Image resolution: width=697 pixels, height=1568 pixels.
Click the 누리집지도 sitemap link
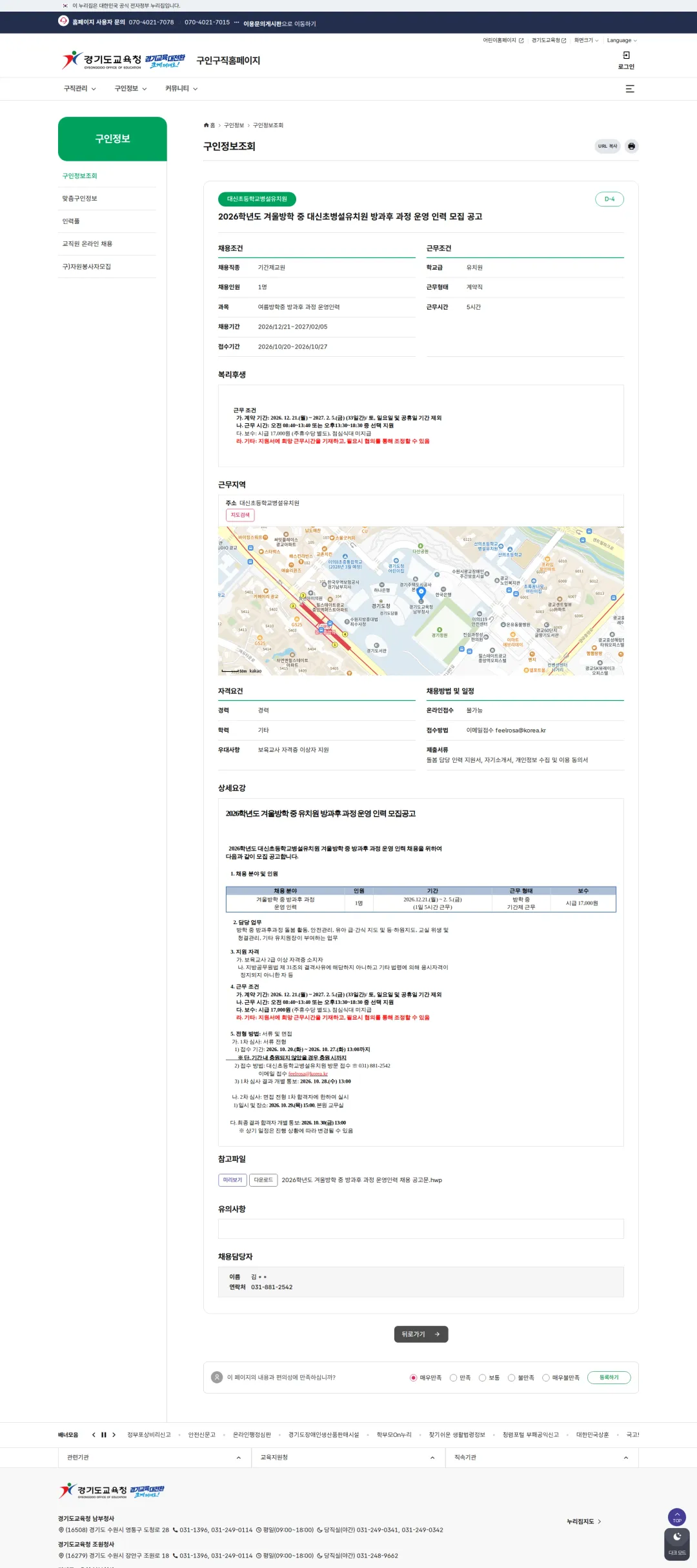[x=584, y=1522]
